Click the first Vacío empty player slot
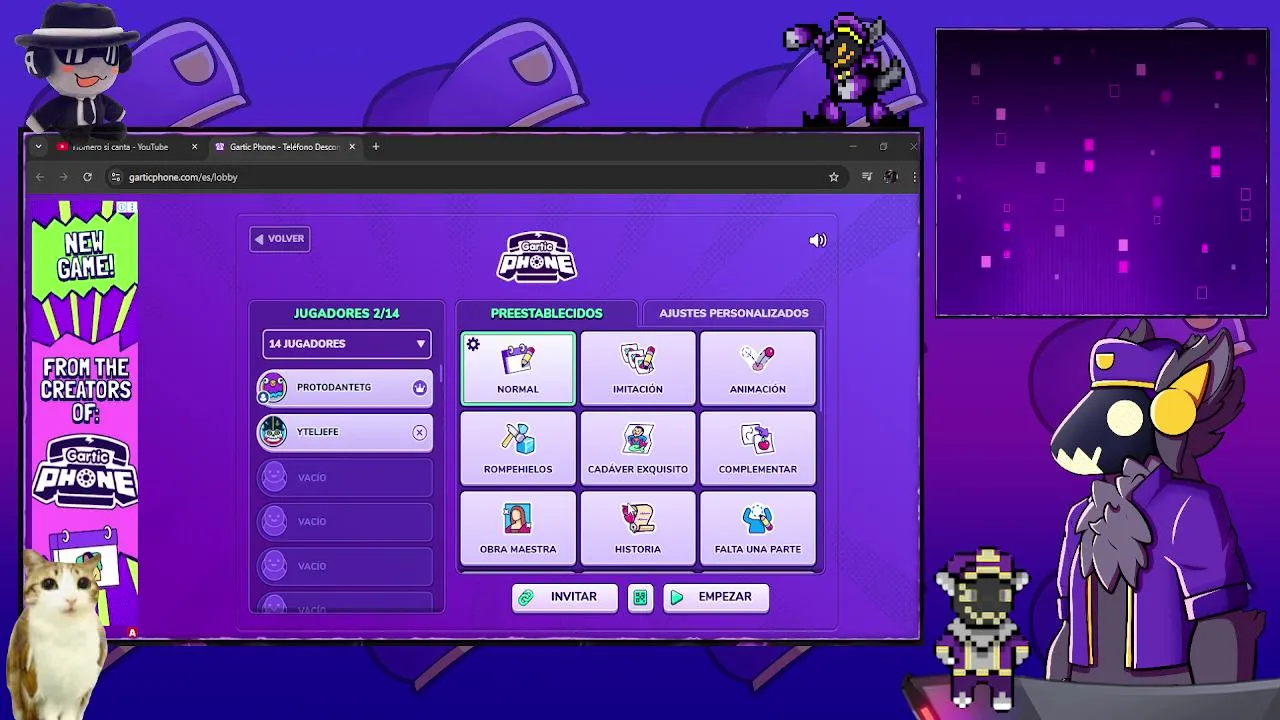The image size is (1280, 720). pyautogui.click(x=346, y=477)
